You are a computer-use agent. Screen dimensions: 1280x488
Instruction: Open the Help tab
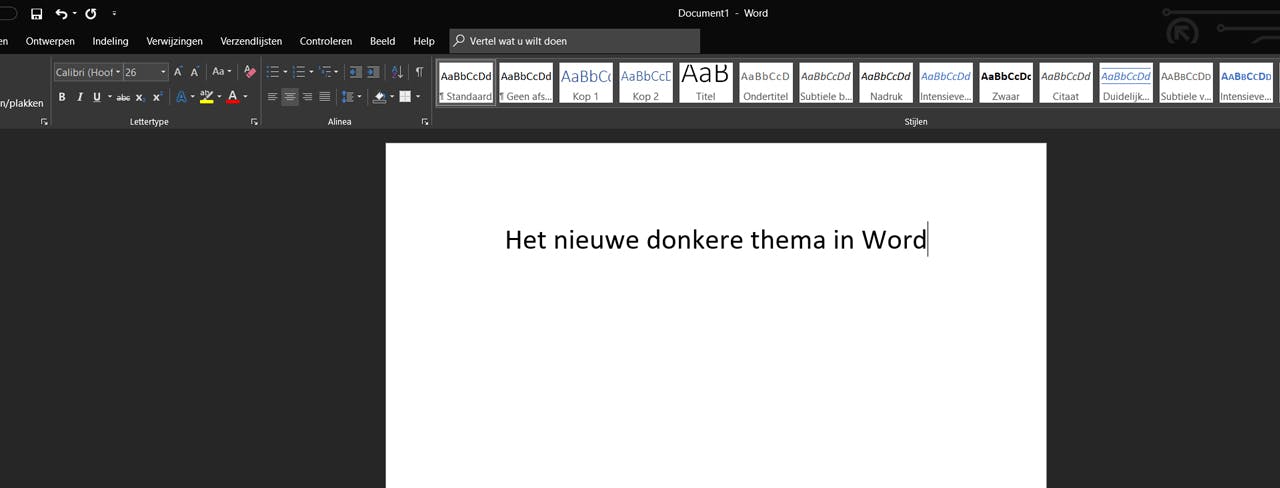(424, 41)
